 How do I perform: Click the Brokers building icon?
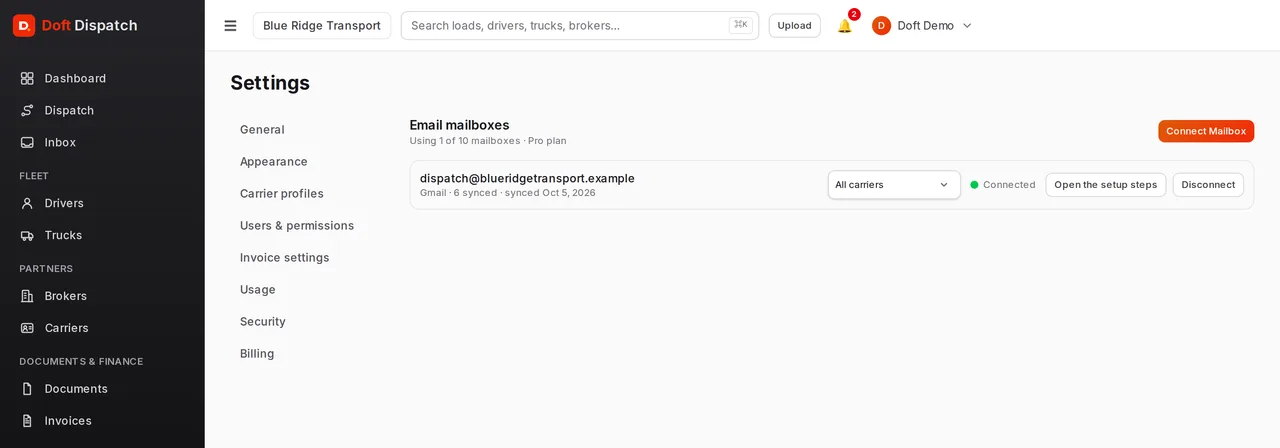point(27,296)
